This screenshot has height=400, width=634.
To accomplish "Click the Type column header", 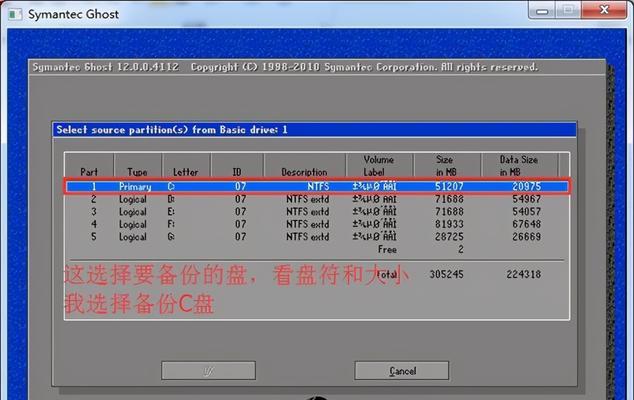I will (x=137, y=172).
